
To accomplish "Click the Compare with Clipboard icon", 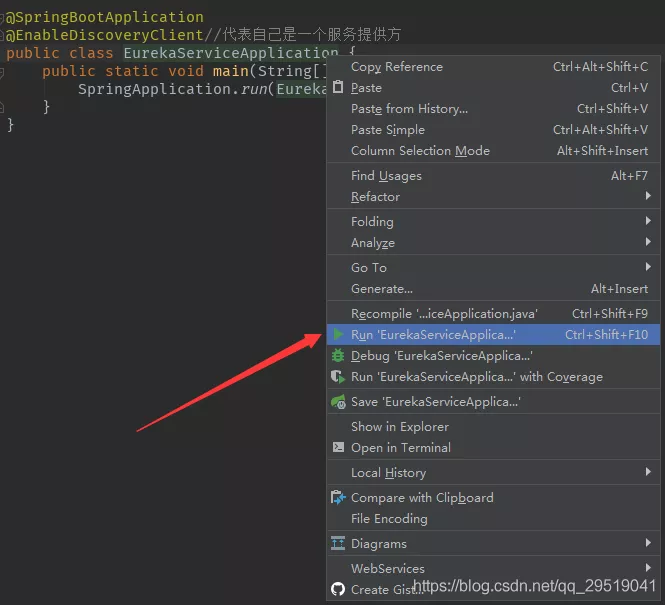I will click(338, 497).
